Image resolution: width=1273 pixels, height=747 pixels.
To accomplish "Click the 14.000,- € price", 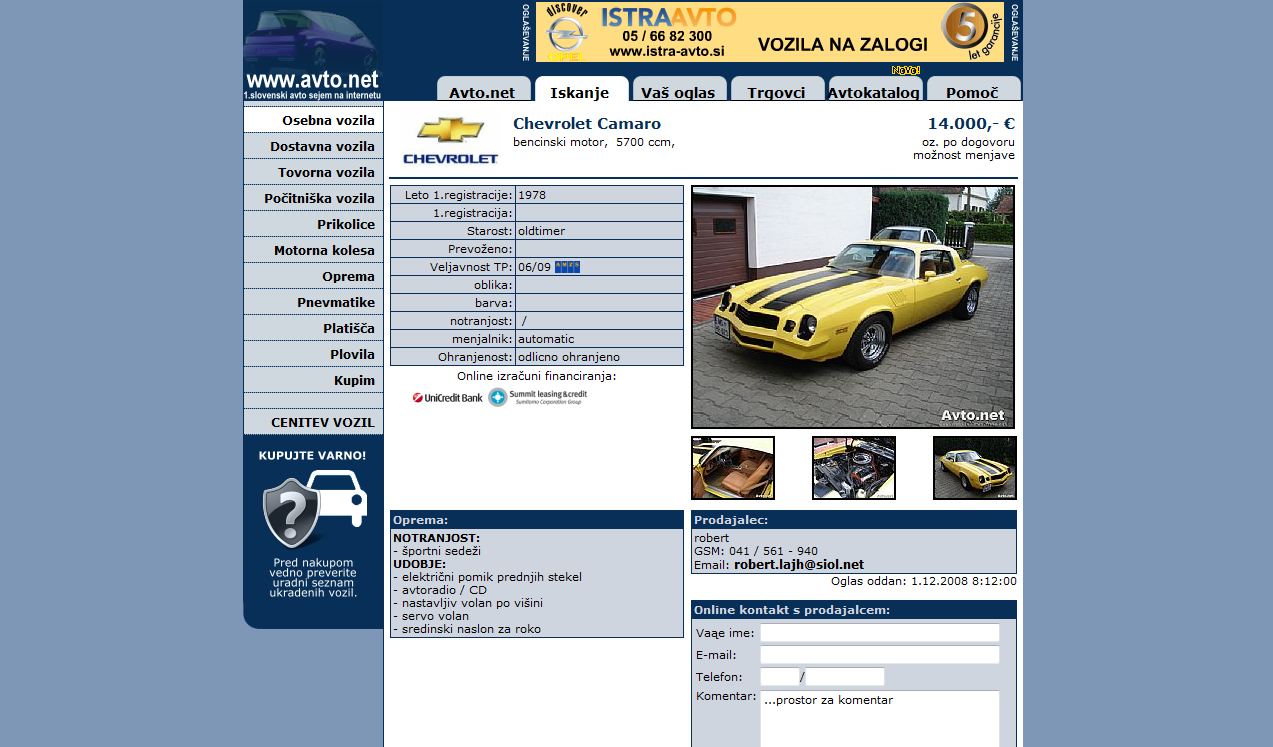I will coord(971,124).
